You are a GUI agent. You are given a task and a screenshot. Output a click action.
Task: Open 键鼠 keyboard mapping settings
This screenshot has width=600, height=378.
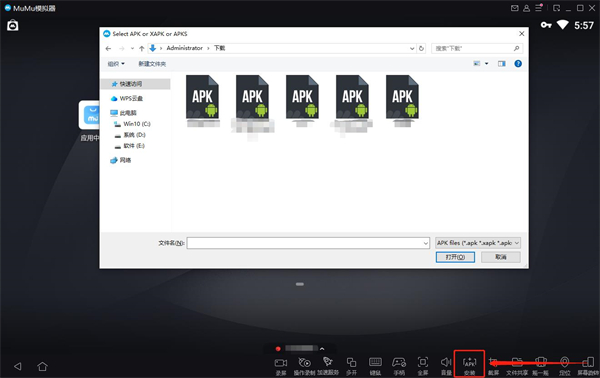(x=375, y=366)
